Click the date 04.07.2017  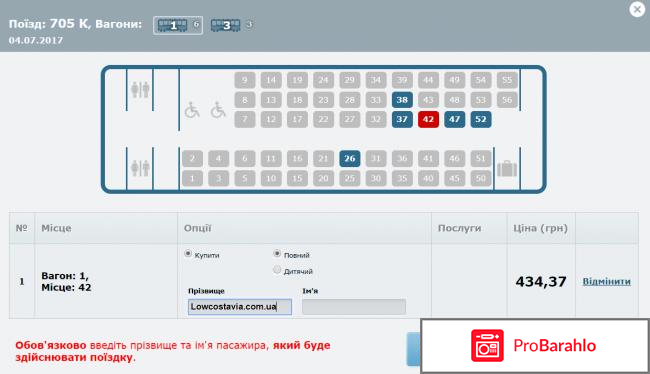36,41
